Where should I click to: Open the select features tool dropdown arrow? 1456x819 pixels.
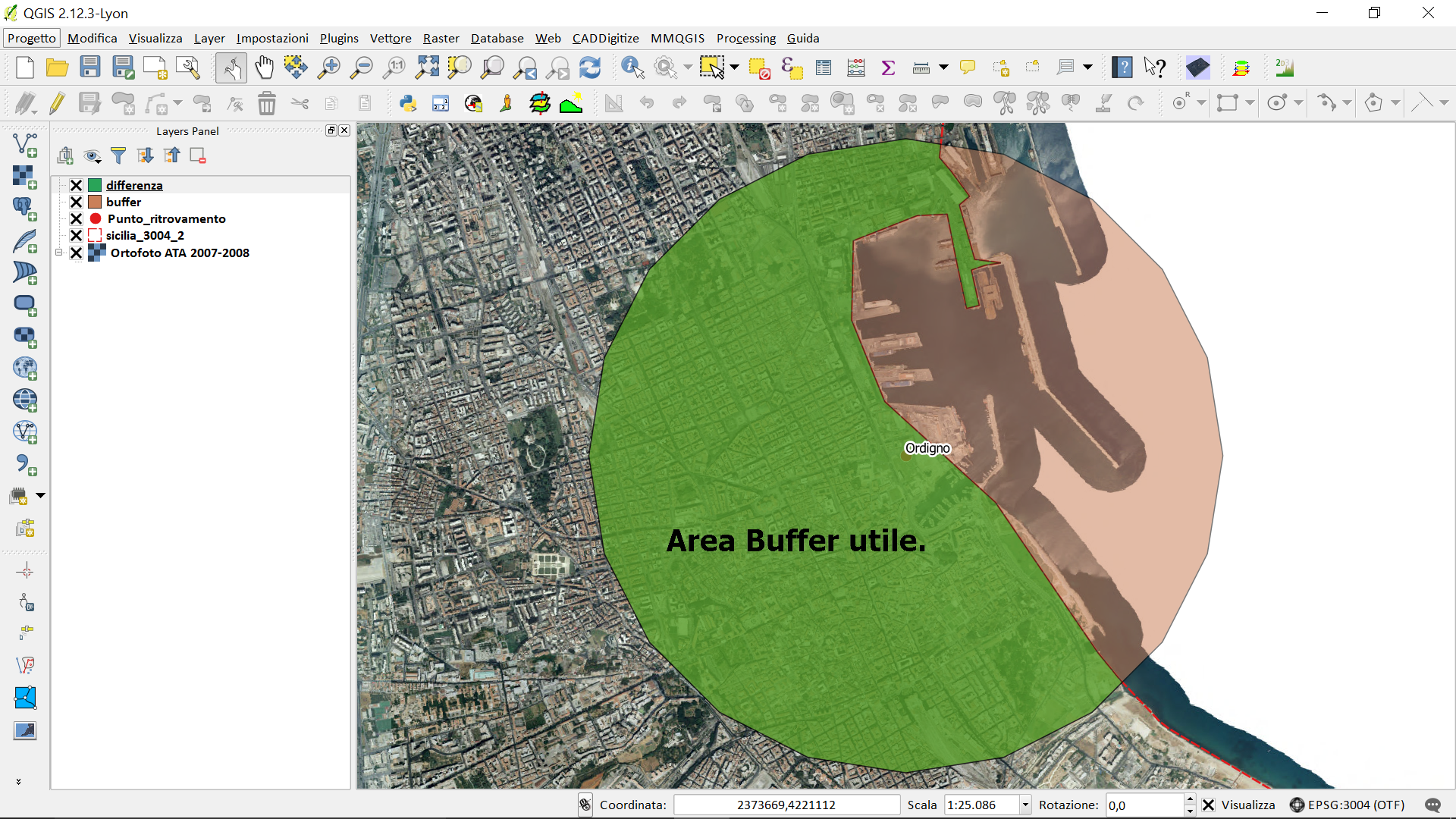pos(734,67)
